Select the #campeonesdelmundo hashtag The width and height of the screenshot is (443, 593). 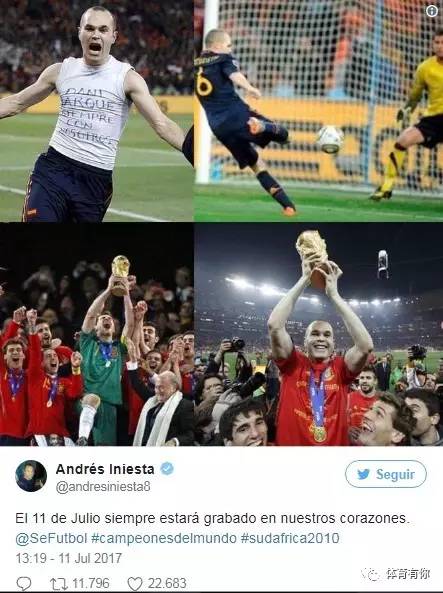pos(164,538)
